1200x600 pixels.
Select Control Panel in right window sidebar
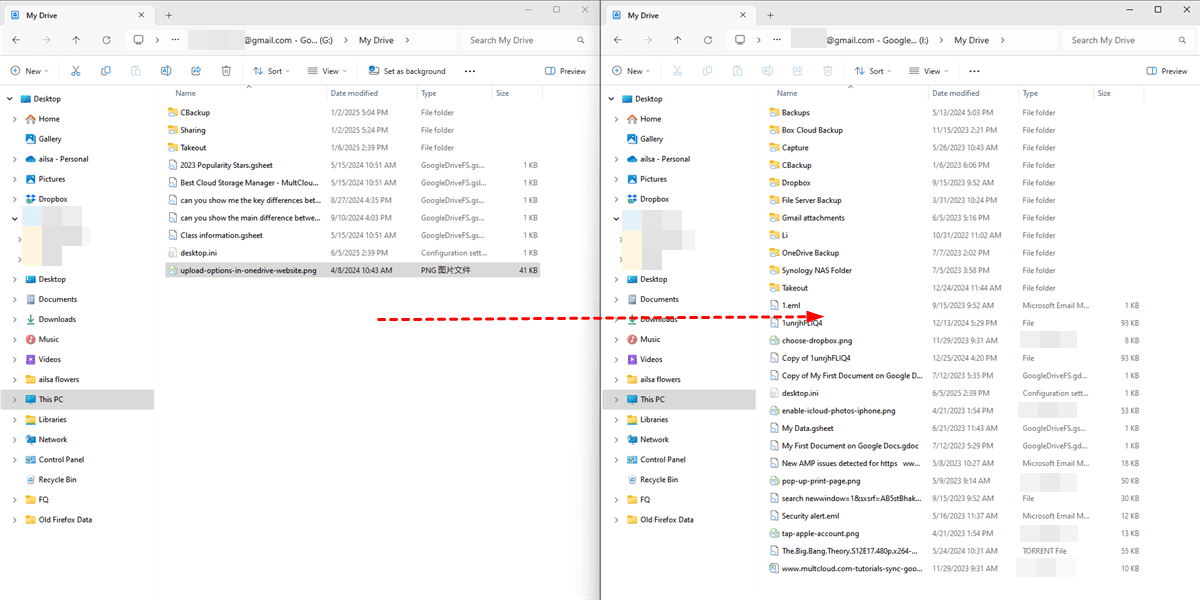[663, 459]
